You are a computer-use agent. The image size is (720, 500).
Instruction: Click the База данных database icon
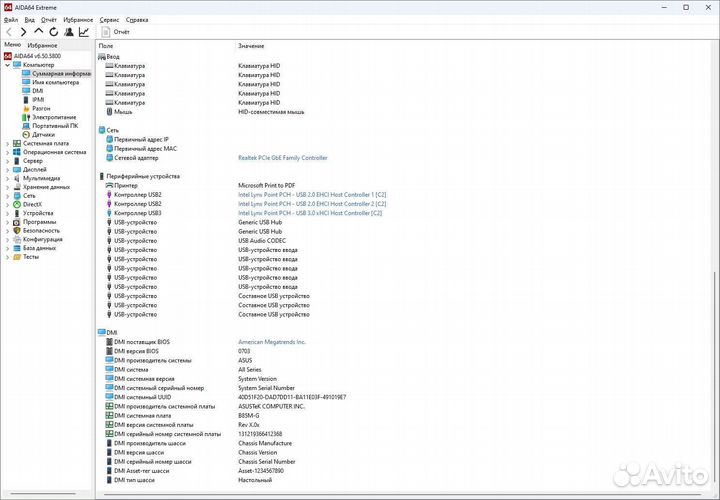[17, 248]
